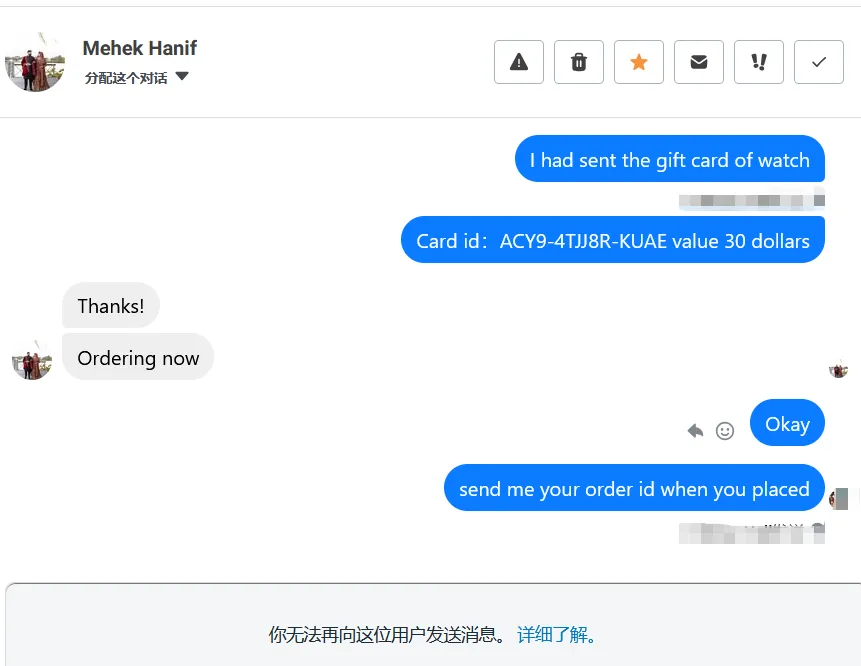Mark conversation done with checkmark button
The image size is (861, 666).
point(819,62)
